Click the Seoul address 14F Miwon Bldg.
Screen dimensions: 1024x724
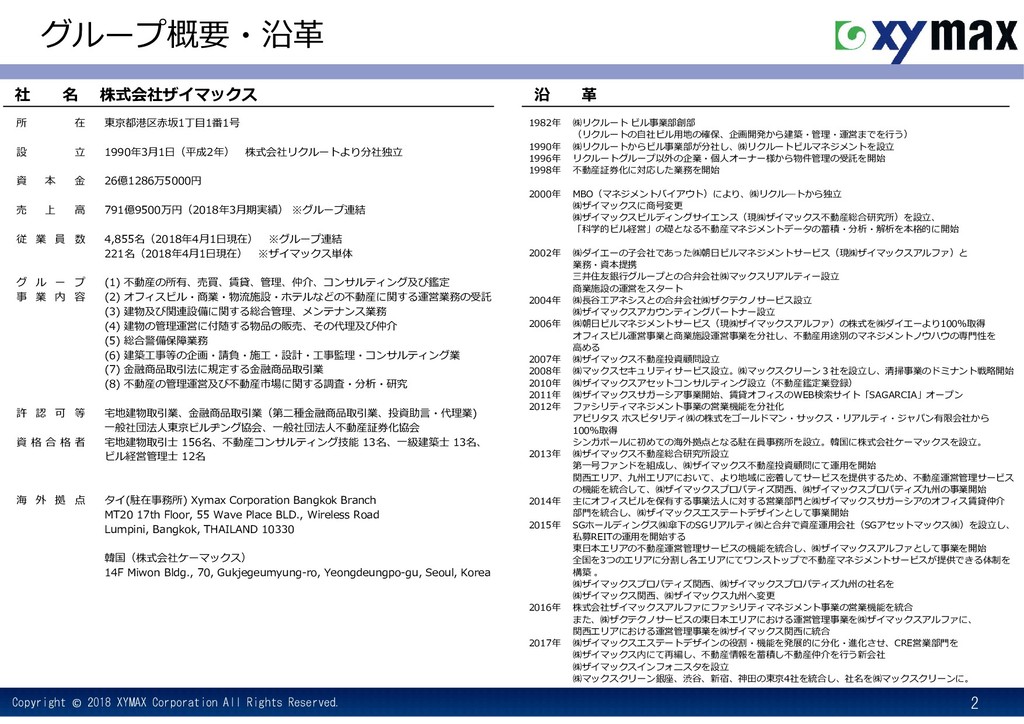(x=297, y=573)
